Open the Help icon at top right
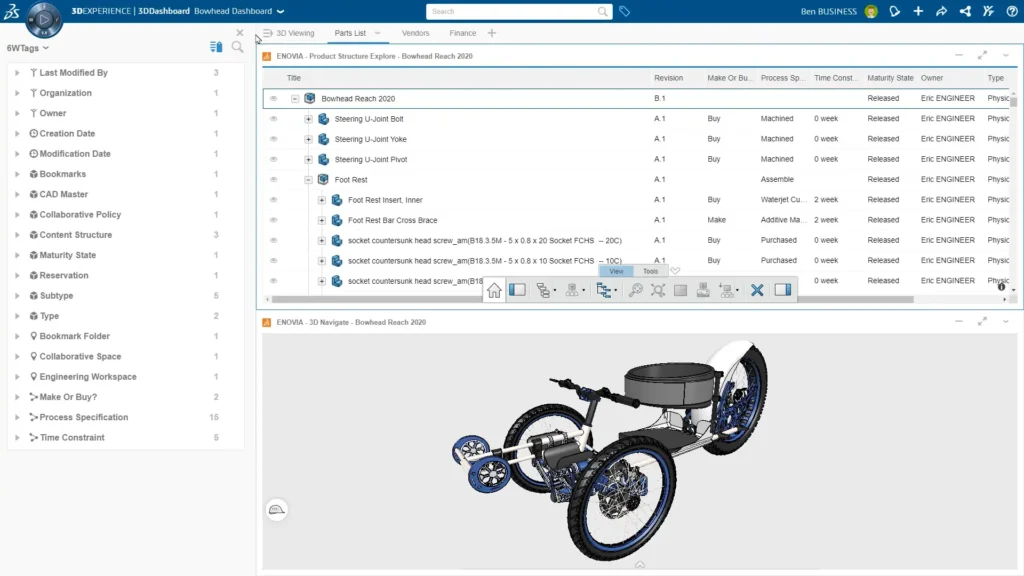The width and height of the screenshot is (1024, 576). pos(1012,11)
